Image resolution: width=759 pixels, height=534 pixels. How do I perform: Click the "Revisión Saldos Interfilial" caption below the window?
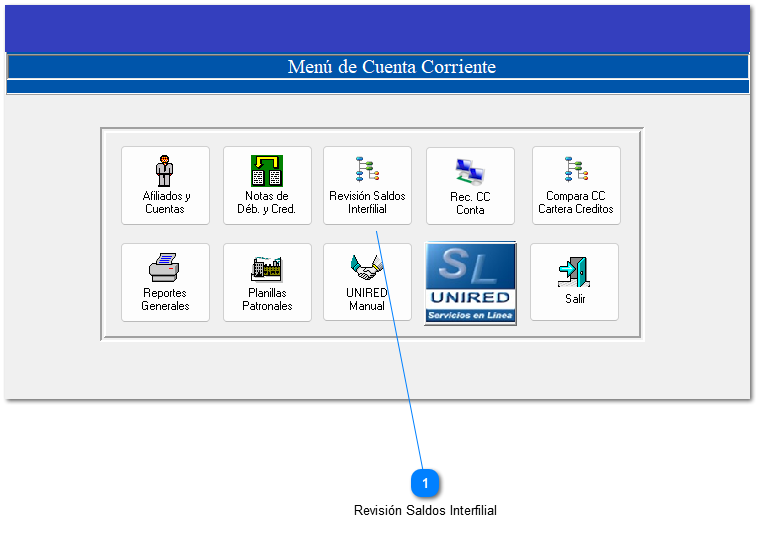pyautogui.click(x=425, y=511)
